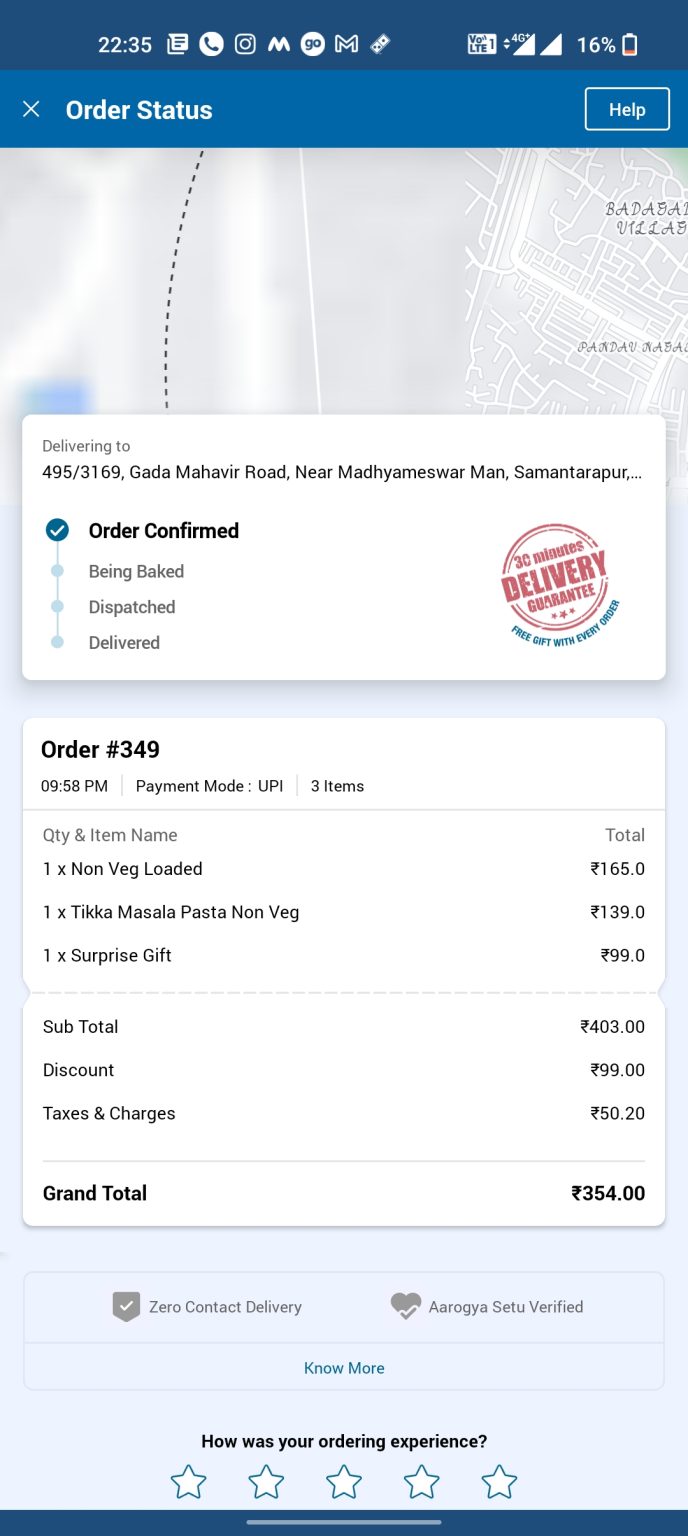This screenshot has width=688, height=1536.
Task: Click the Know More link
Action: [344, 1367]
